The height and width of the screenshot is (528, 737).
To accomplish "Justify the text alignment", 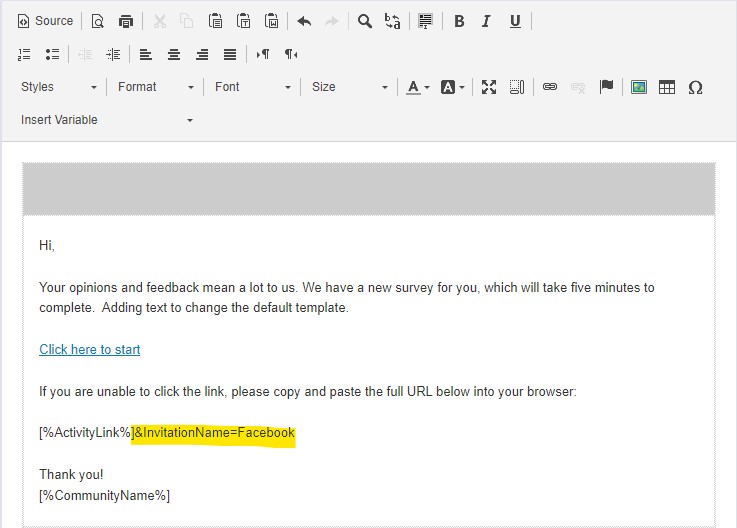I will [x=230, y=55].
